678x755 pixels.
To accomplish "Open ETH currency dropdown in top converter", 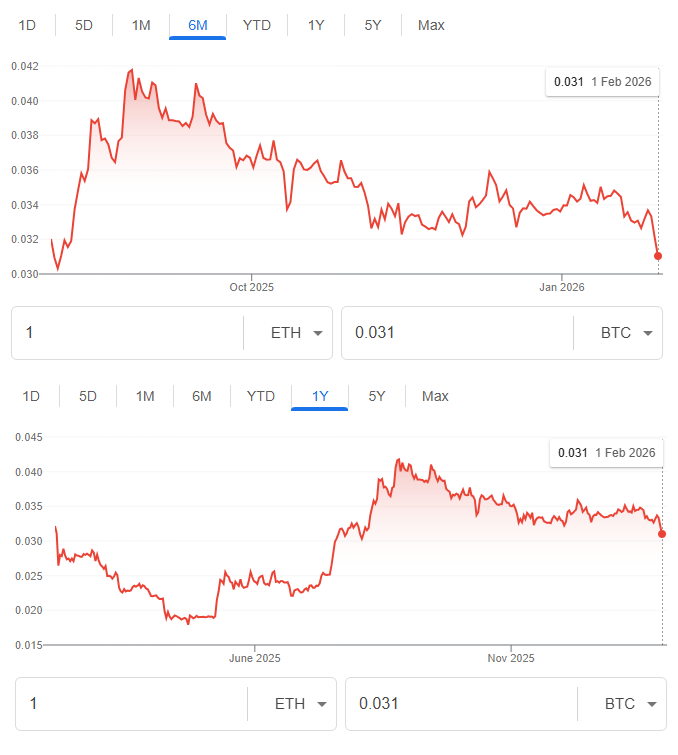I will (299, 333).
